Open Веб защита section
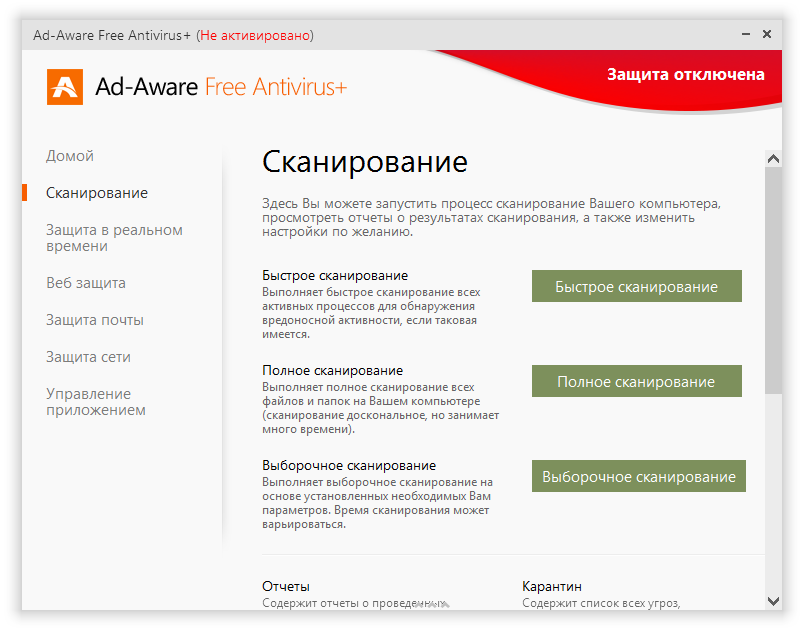 86,283
